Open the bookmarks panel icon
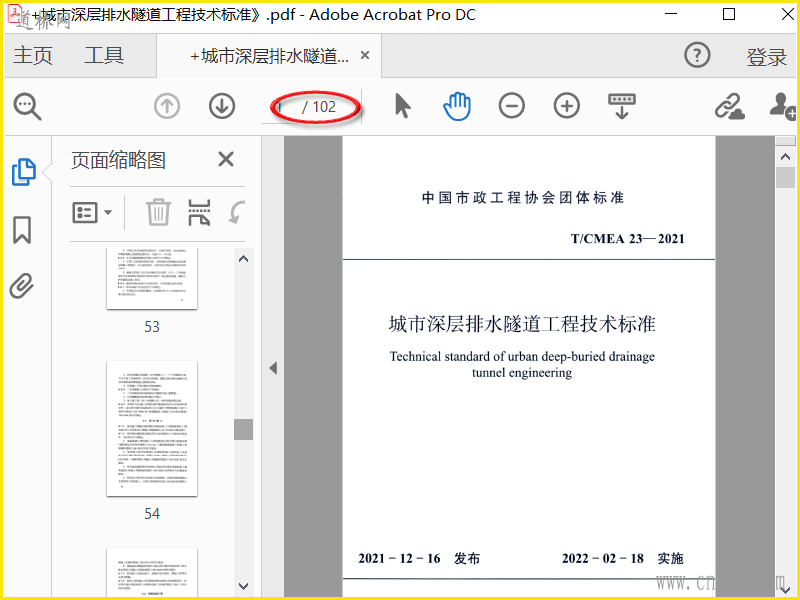This screenshot has height=600, width=800. click(x=22, y=230)
